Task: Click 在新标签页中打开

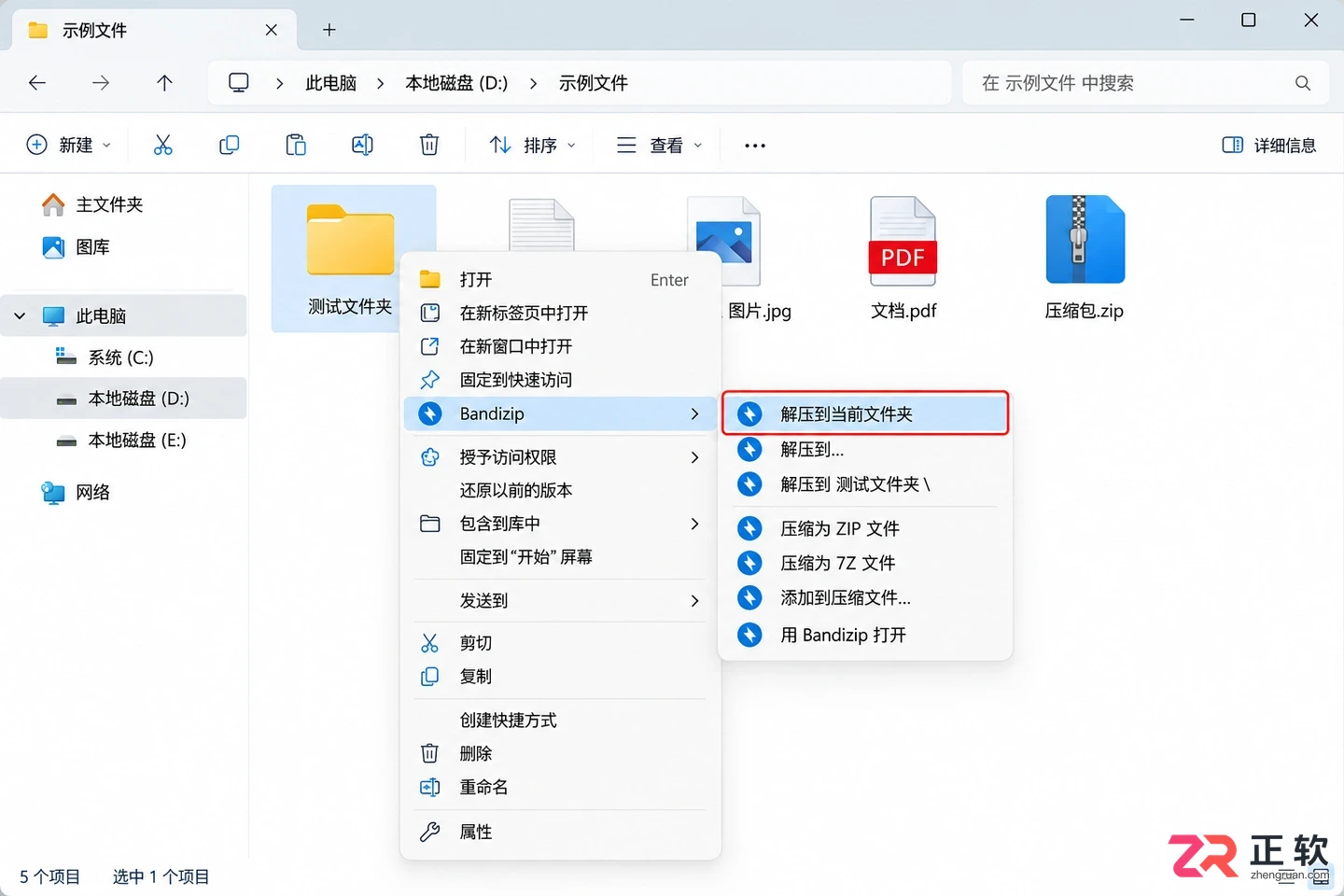Action: (x=560, y=313)
